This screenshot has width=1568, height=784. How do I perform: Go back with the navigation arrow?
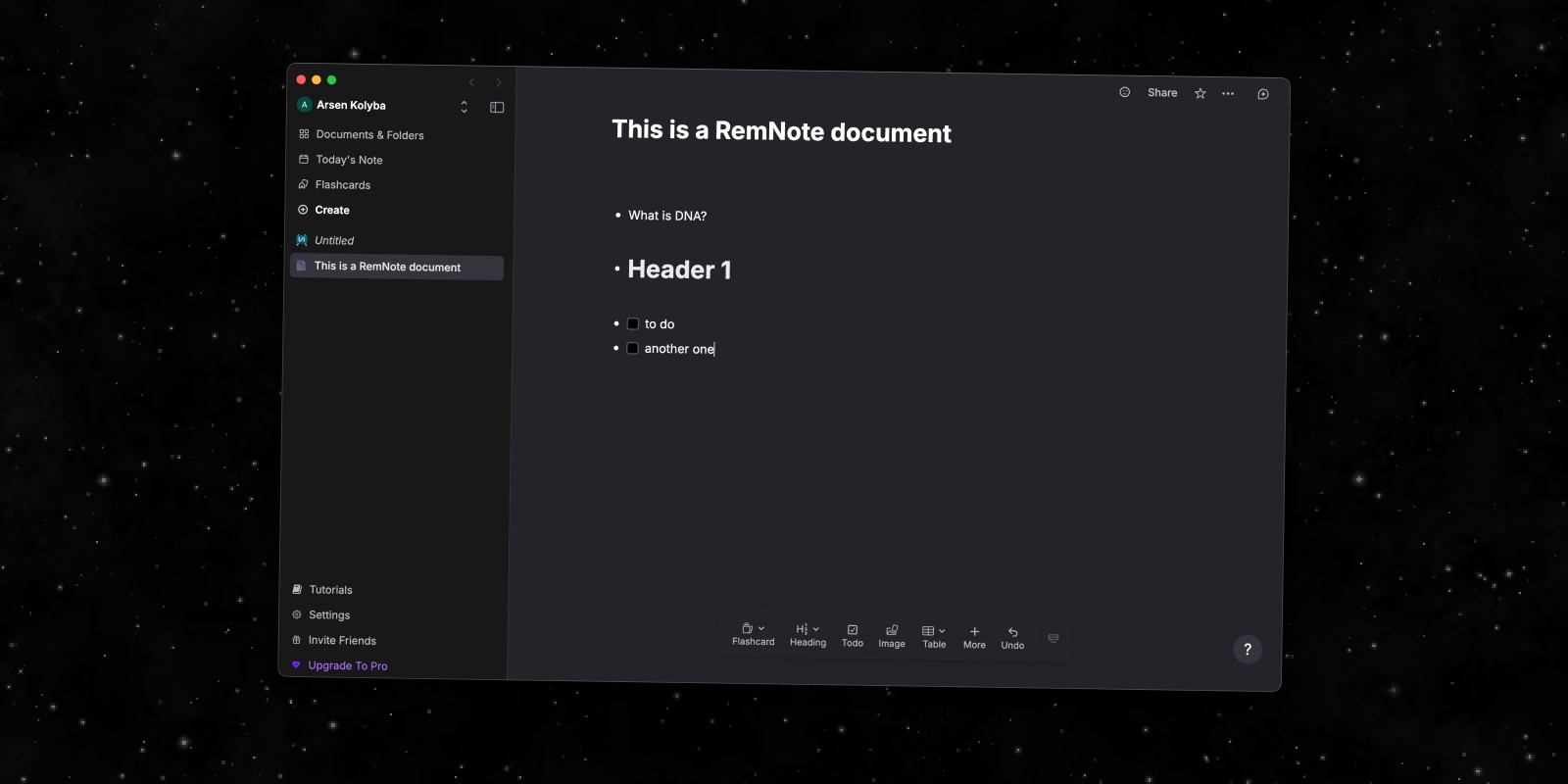pyautogui.click(x=471, y=82)
